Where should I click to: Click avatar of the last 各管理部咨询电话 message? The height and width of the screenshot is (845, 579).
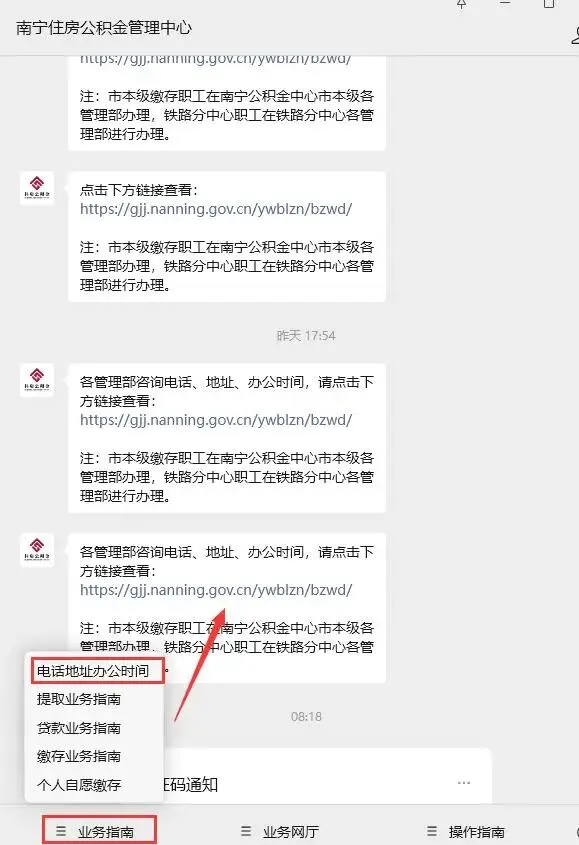click(37, 550)
